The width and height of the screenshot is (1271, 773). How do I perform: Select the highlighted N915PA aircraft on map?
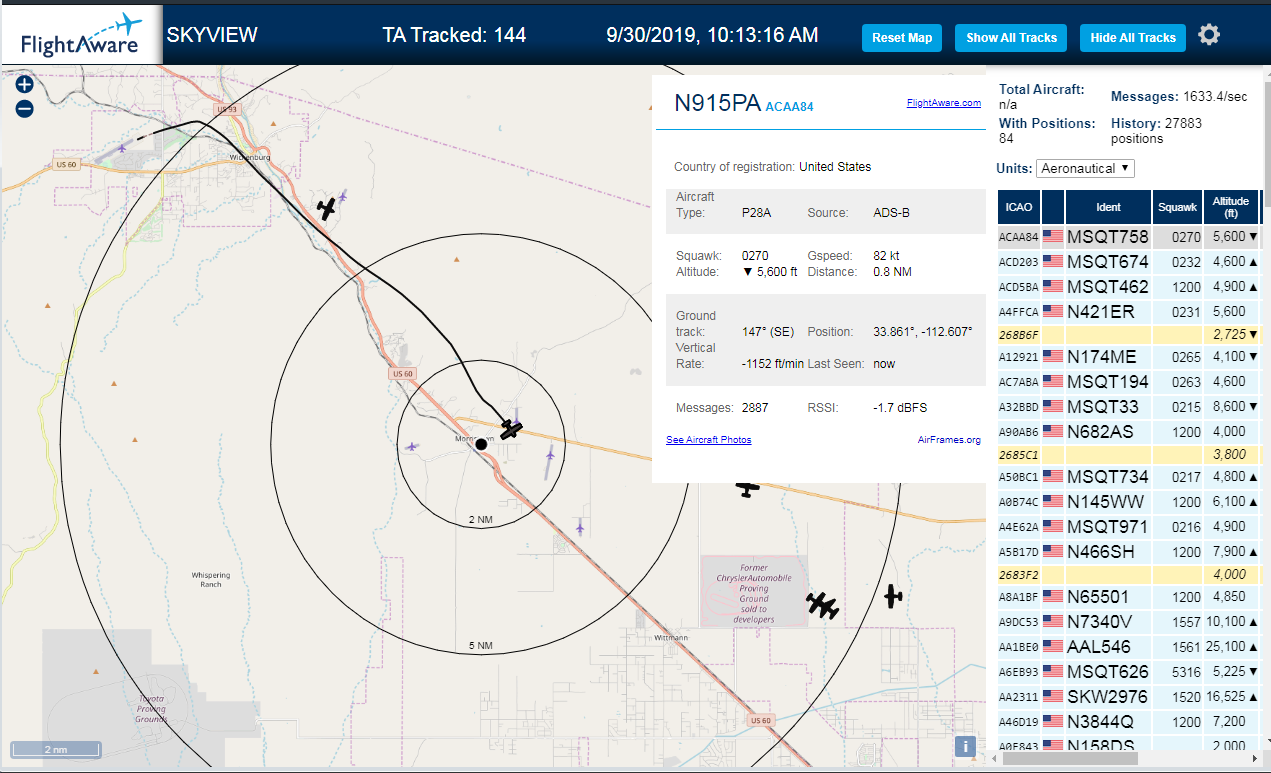pos(511,430)
